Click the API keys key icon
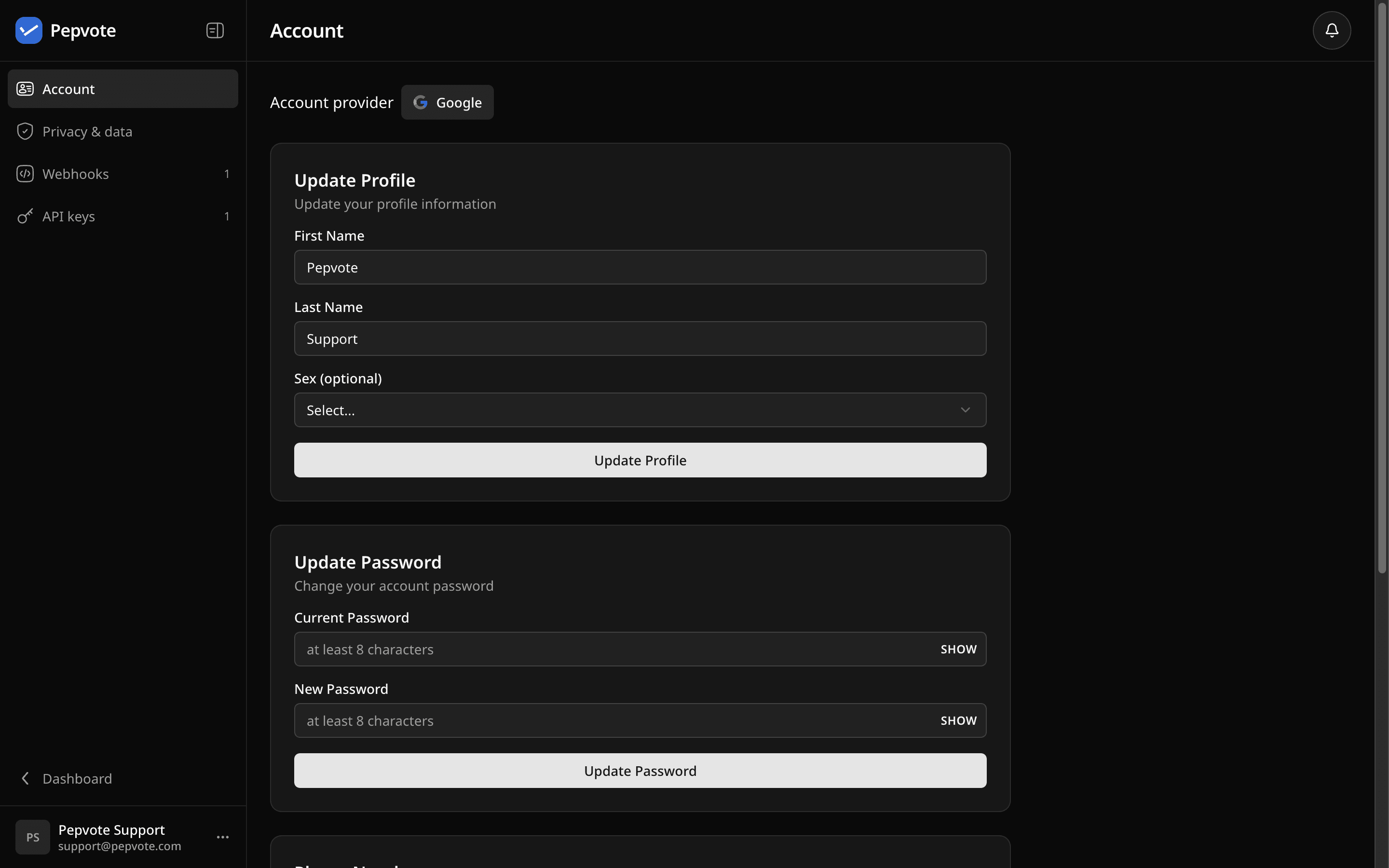 pyautogui.click(x=25, y=217)
